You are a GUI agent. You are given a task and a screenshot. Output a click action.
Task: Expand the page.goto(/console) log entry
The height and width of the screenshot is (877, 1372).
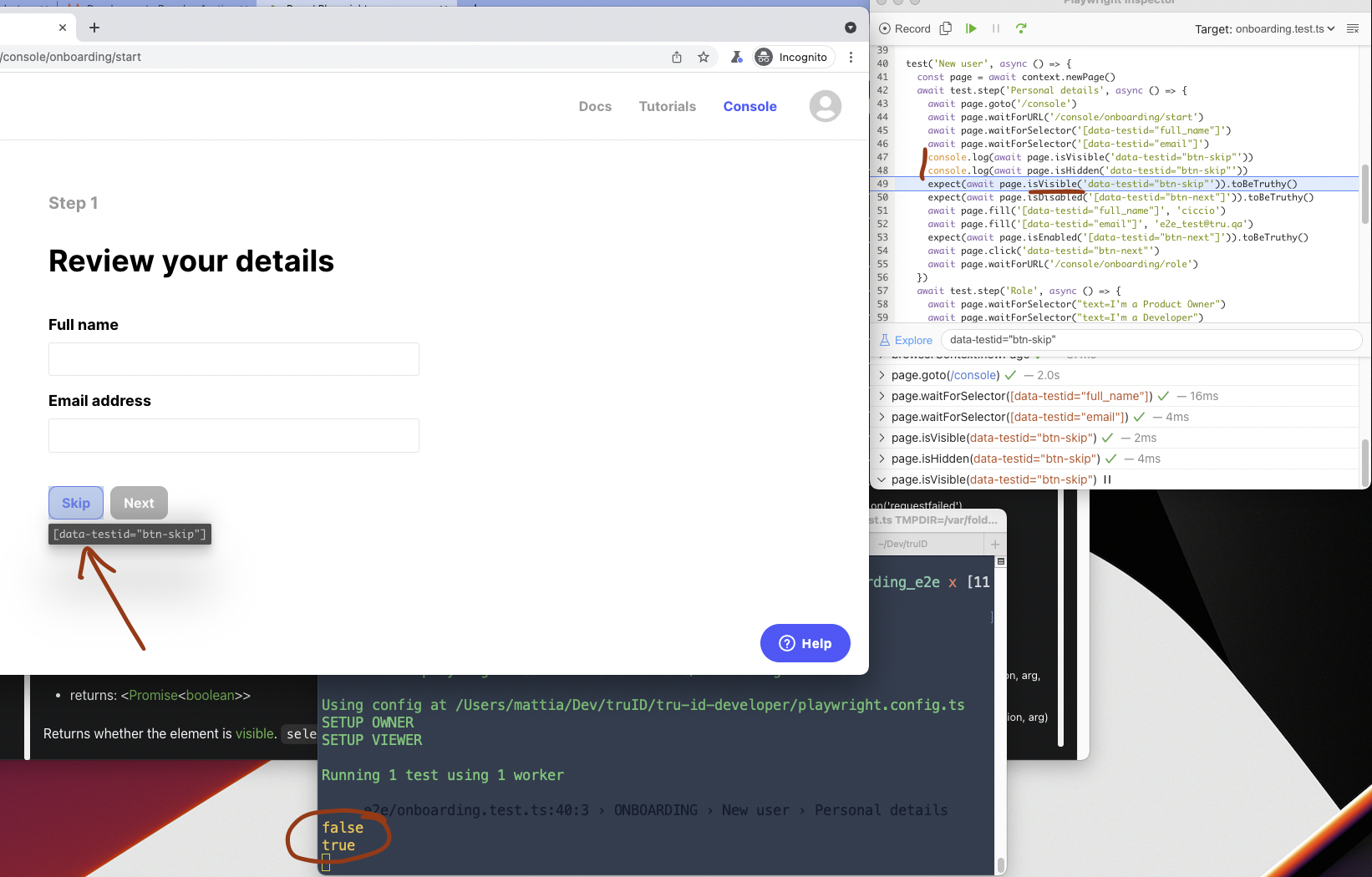point(882,375)
